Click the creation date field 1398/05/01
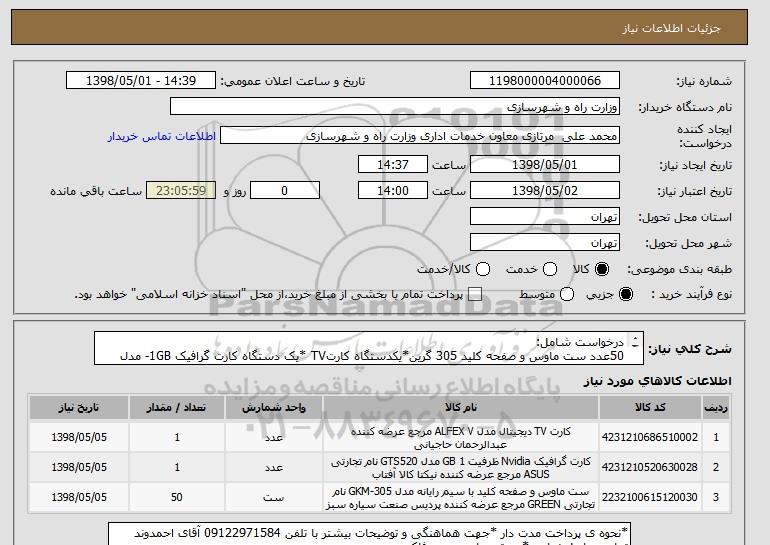The image size is (770, 545). (545, 164)
